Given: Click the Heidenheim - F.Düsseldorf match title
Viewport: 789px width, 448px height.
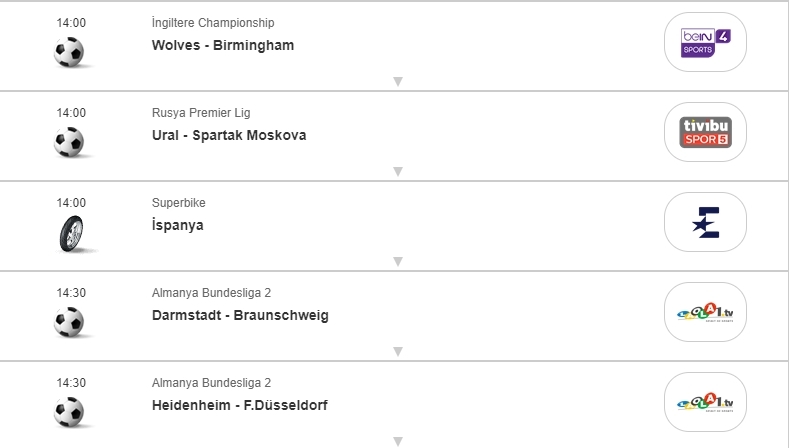Looking at the screenshot, I should [x=239, y=405].
